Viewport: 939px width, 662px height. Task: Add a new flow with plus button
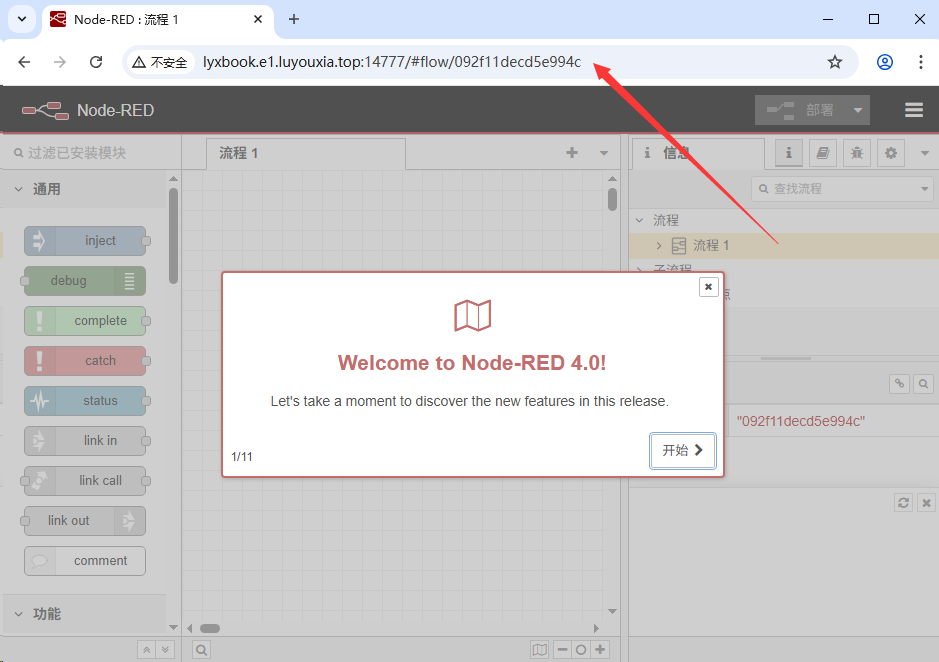[572, 153]
